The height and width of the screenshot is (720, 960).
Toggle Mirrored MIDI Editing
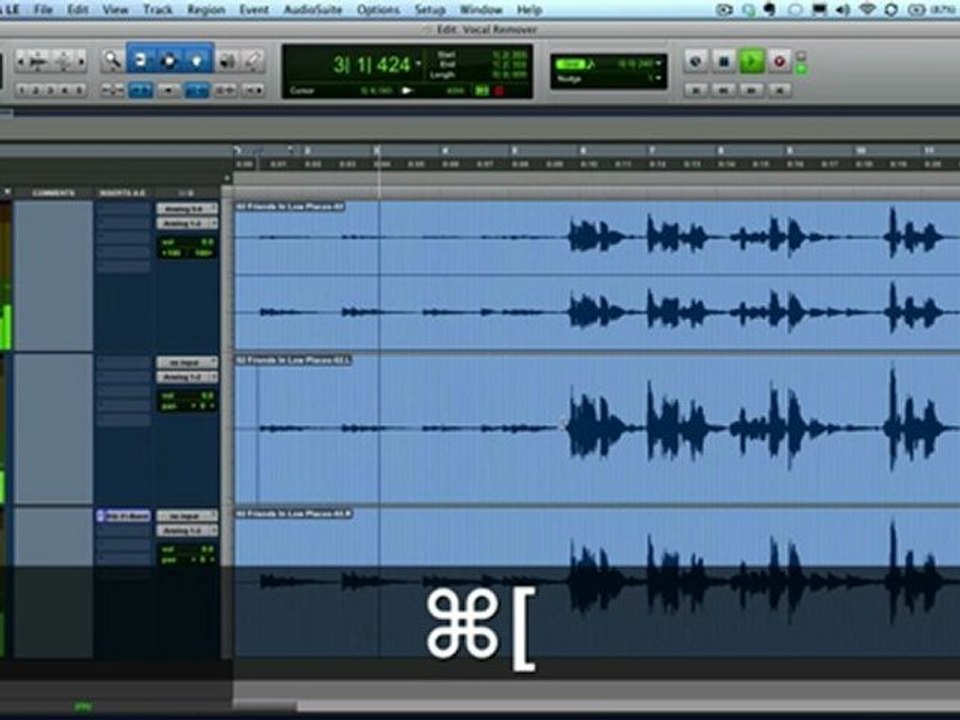pos(169,91)
